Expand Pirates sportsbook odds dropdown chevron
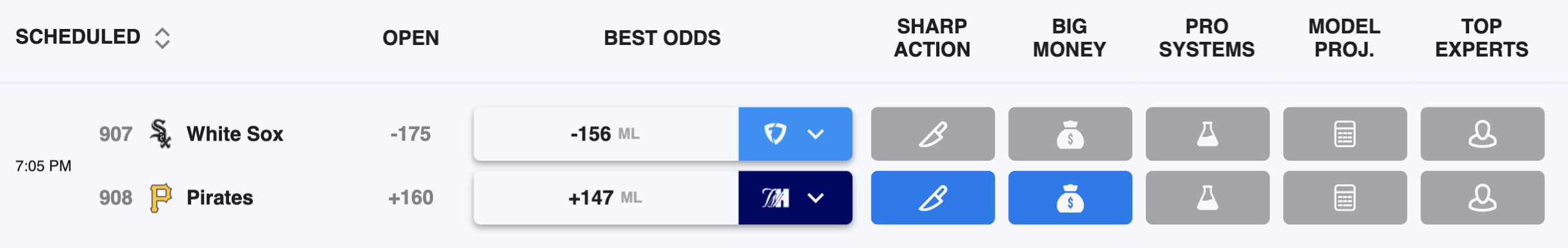Screen dimensions: 1568x248 (815, 197)
